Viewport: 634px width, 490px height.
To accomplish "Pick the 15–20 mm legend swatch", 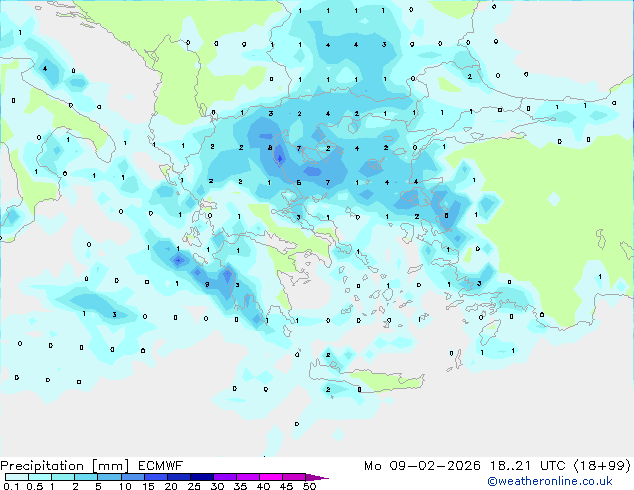I will pyautogui.click(x=156, y=477).
